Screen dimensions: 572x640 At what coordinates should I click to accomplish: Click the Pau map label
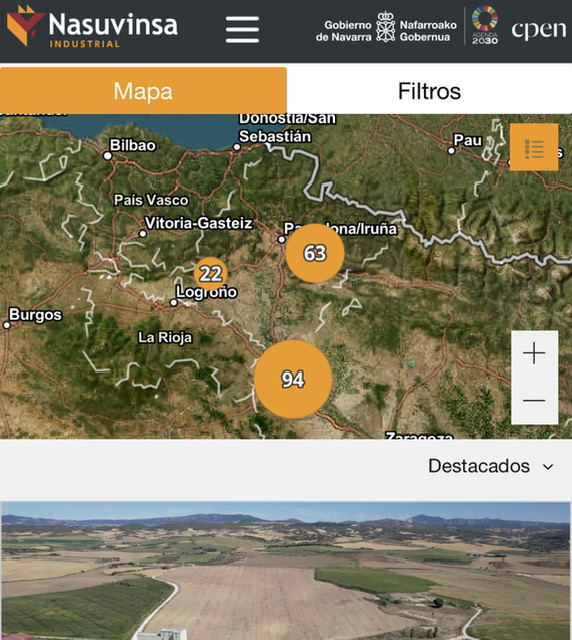click(x=468, y=140)
